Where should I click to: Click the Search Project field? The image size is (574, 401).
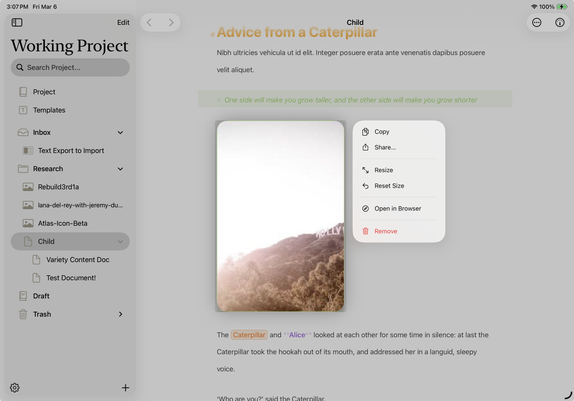(70, 67)
